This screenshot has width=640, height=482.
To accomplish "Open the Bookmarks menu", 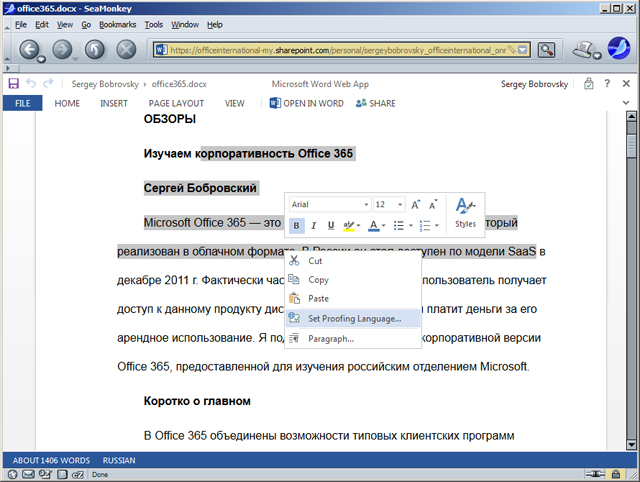I will [118, 25].
